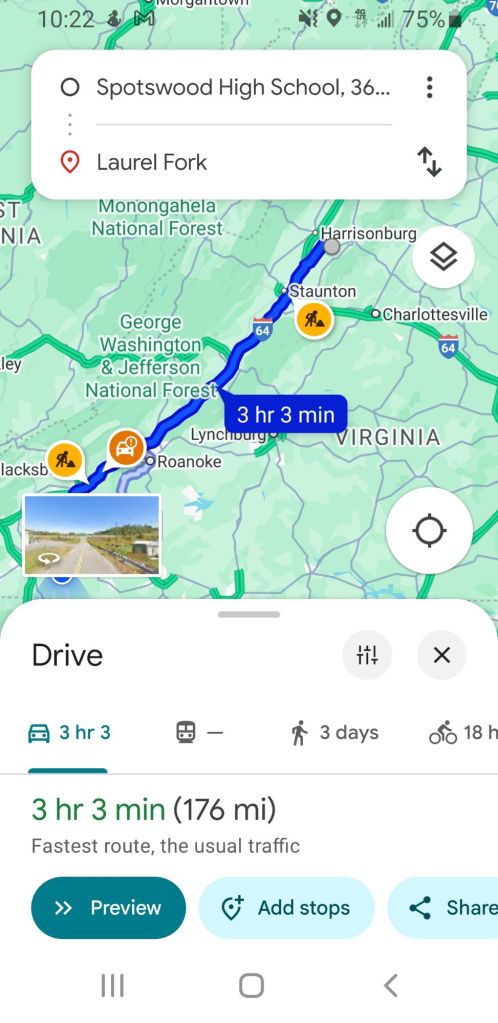
Task: Close the Drive directions panel
Action: pos(442,654)
